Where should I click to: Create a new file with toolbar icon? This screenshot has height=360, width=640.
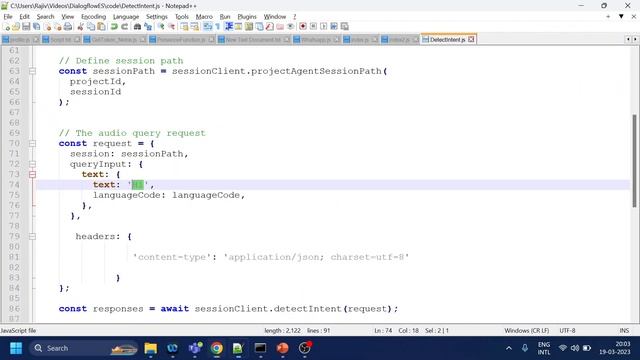click(x=6, y=27)
